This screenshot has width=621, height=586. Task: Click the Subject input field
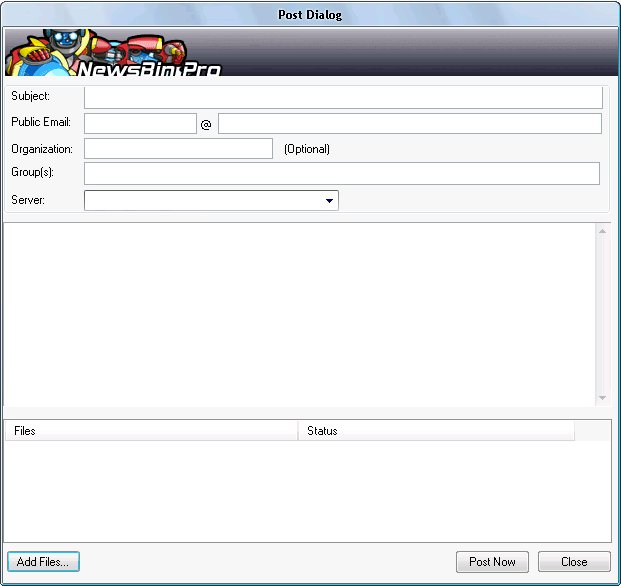tap(343, 97)
